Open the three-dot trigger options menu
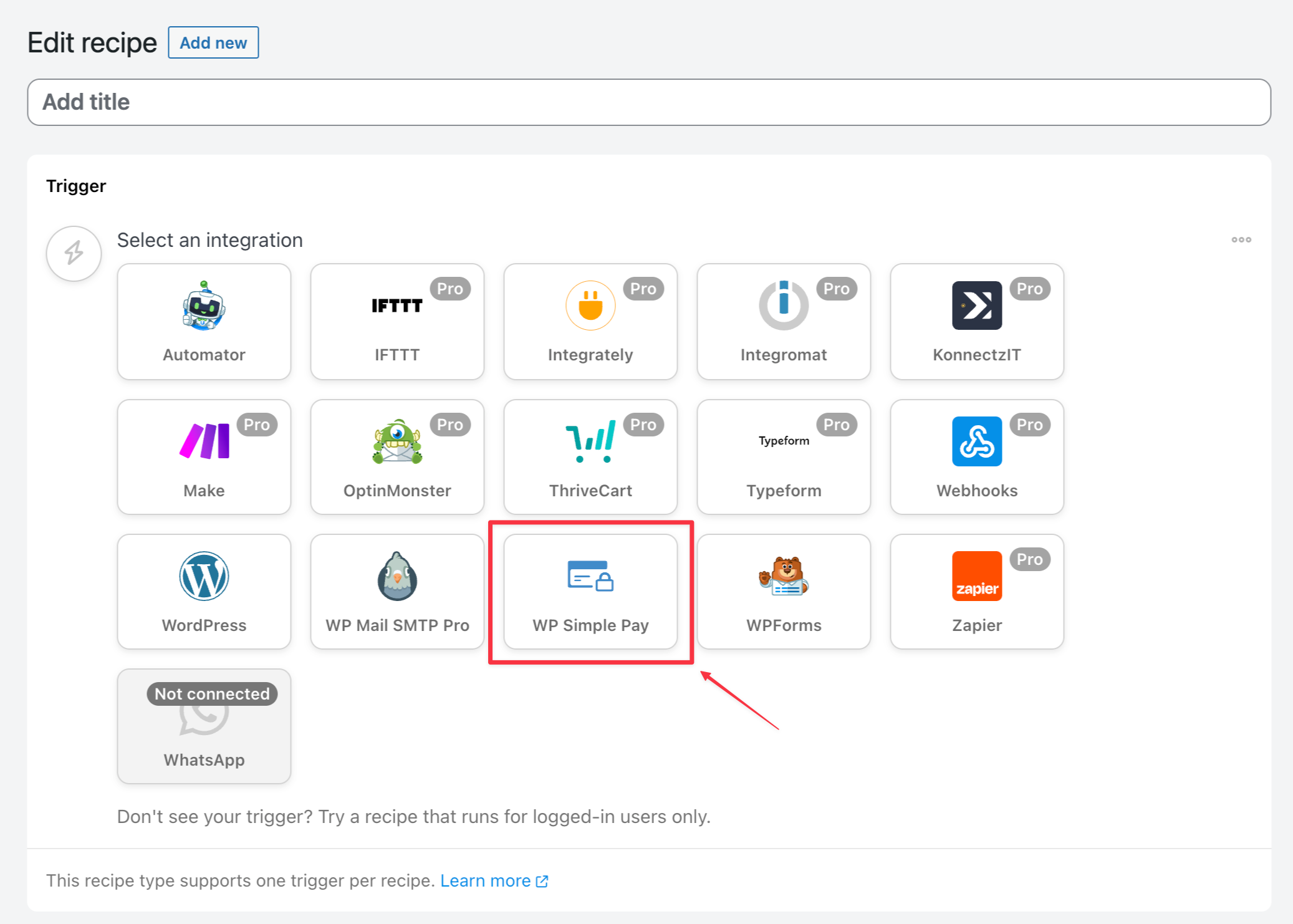This screenshot has width=1293, height=924. tap(1241, 240)
